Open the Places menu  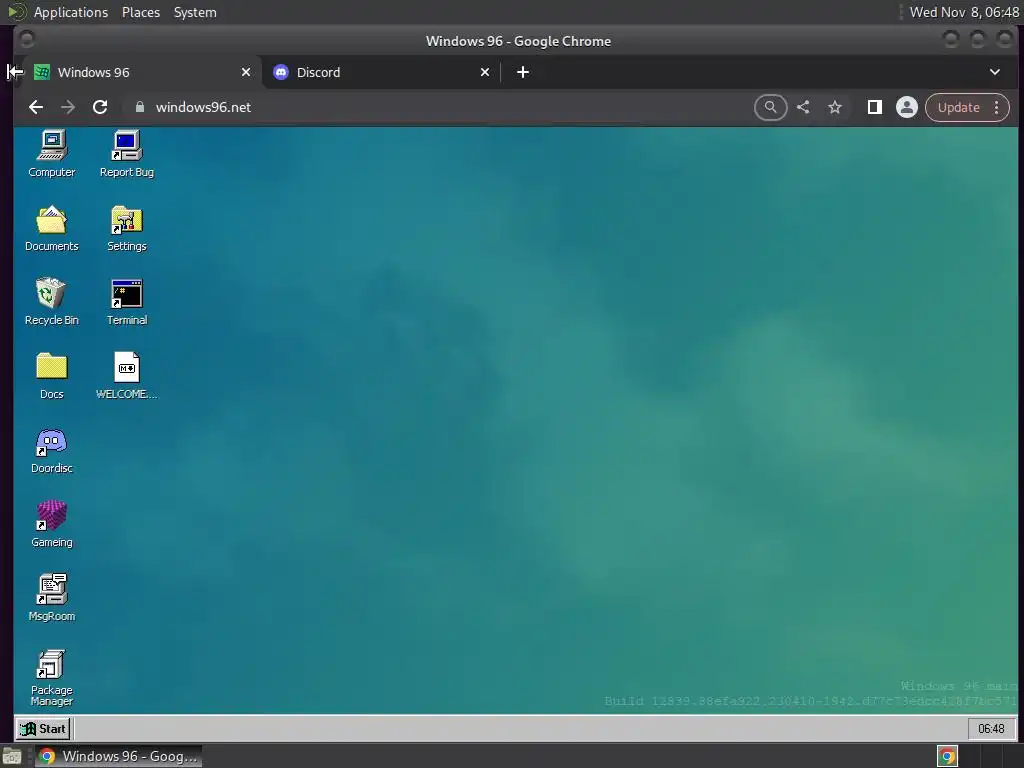tap(141, 12)
